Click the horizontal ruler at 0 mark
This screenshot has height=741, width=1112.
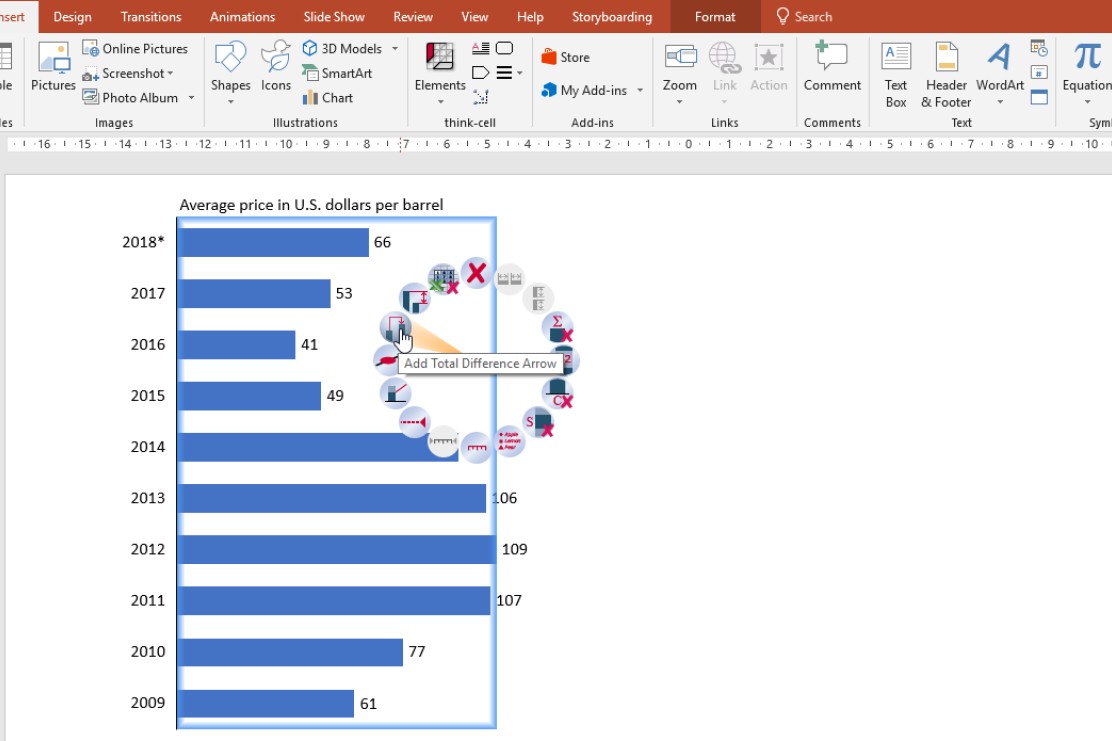coord(688,144)
